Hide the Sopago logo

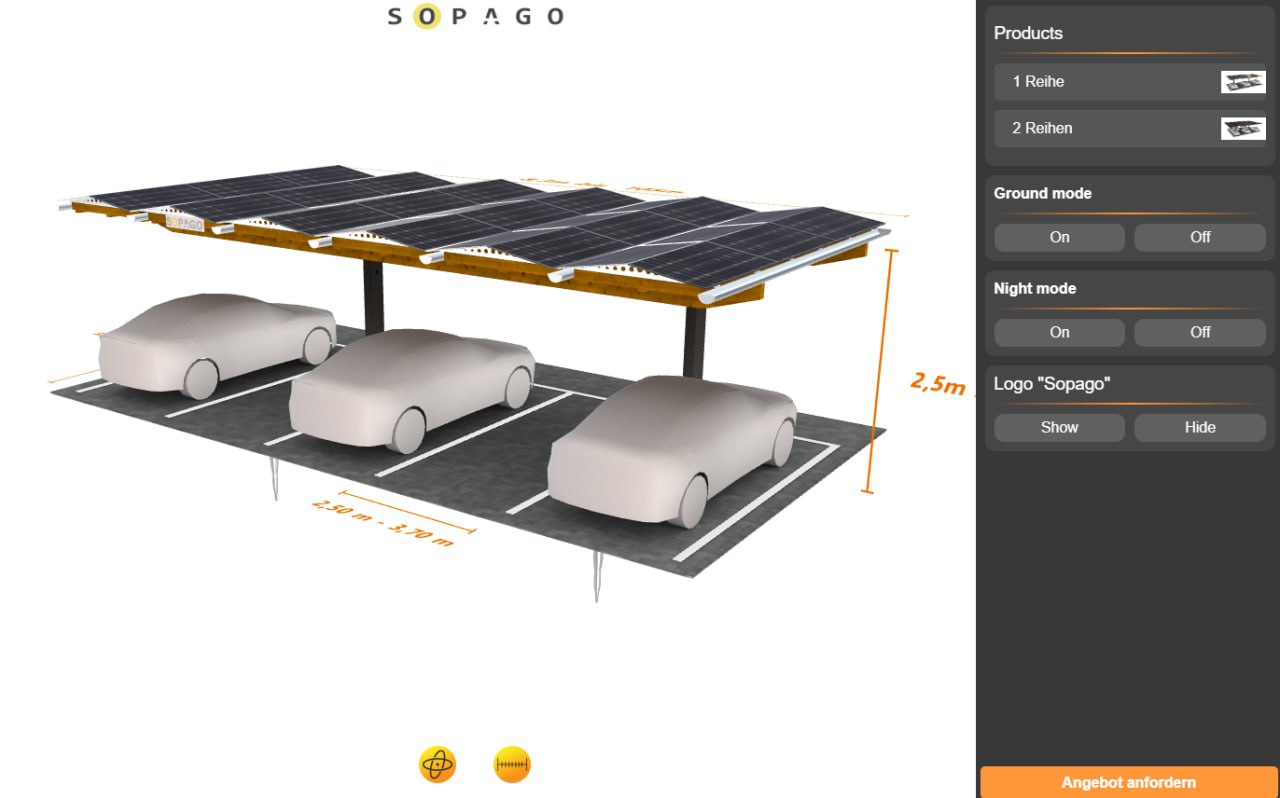point(1200,427)
